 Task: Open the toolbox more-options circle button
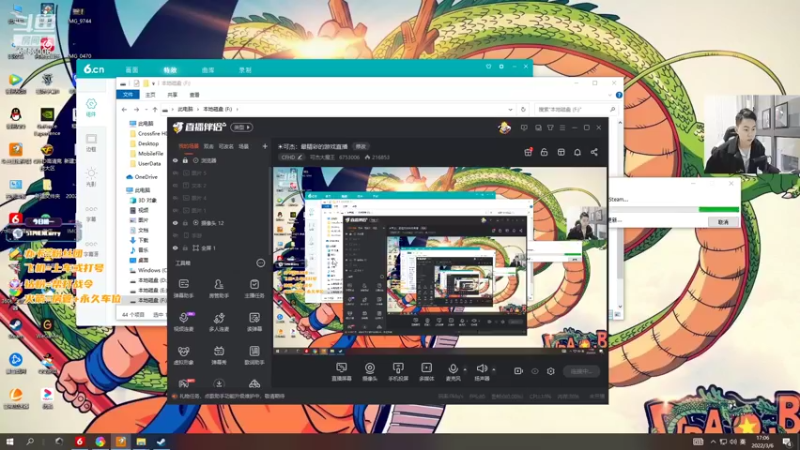click(261, 263)
